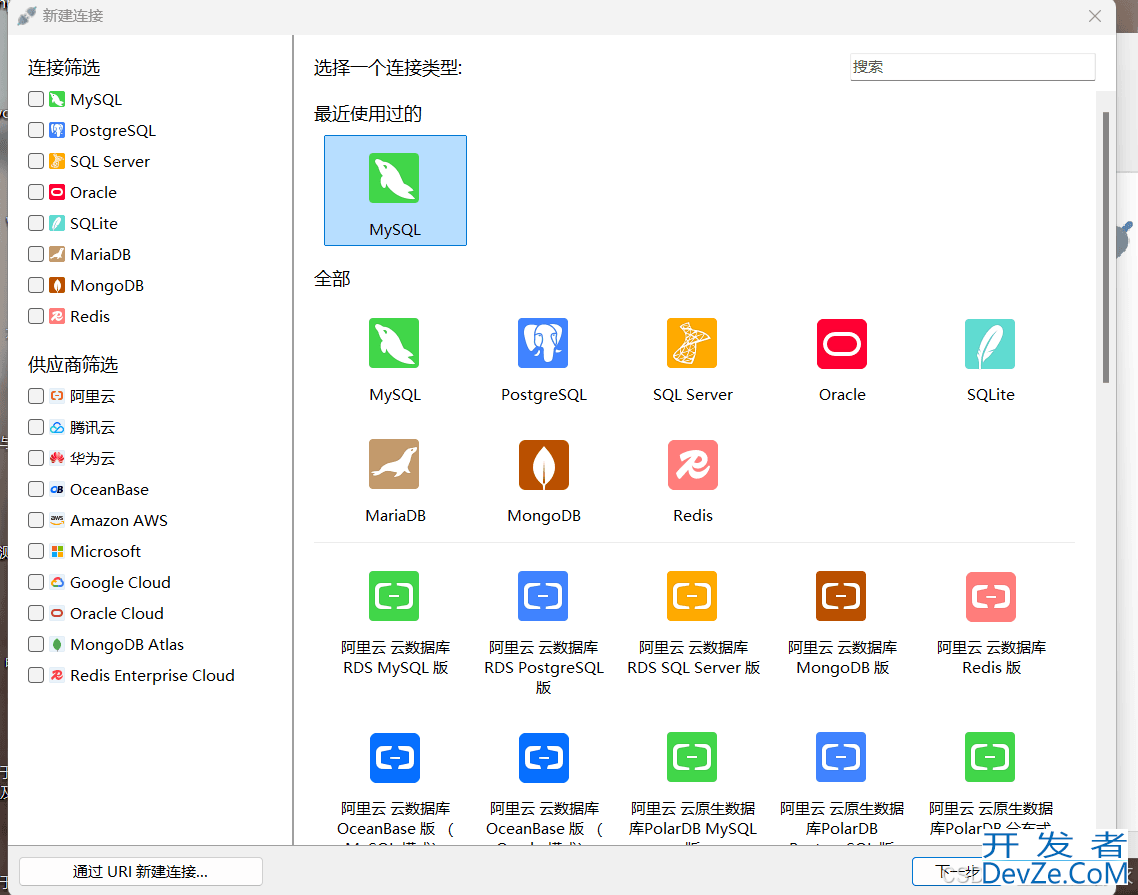Viewport: 1138px width, 895px height.
Task: Enable the Redis Enterprise Cloud checkbox
Action: 36,675
